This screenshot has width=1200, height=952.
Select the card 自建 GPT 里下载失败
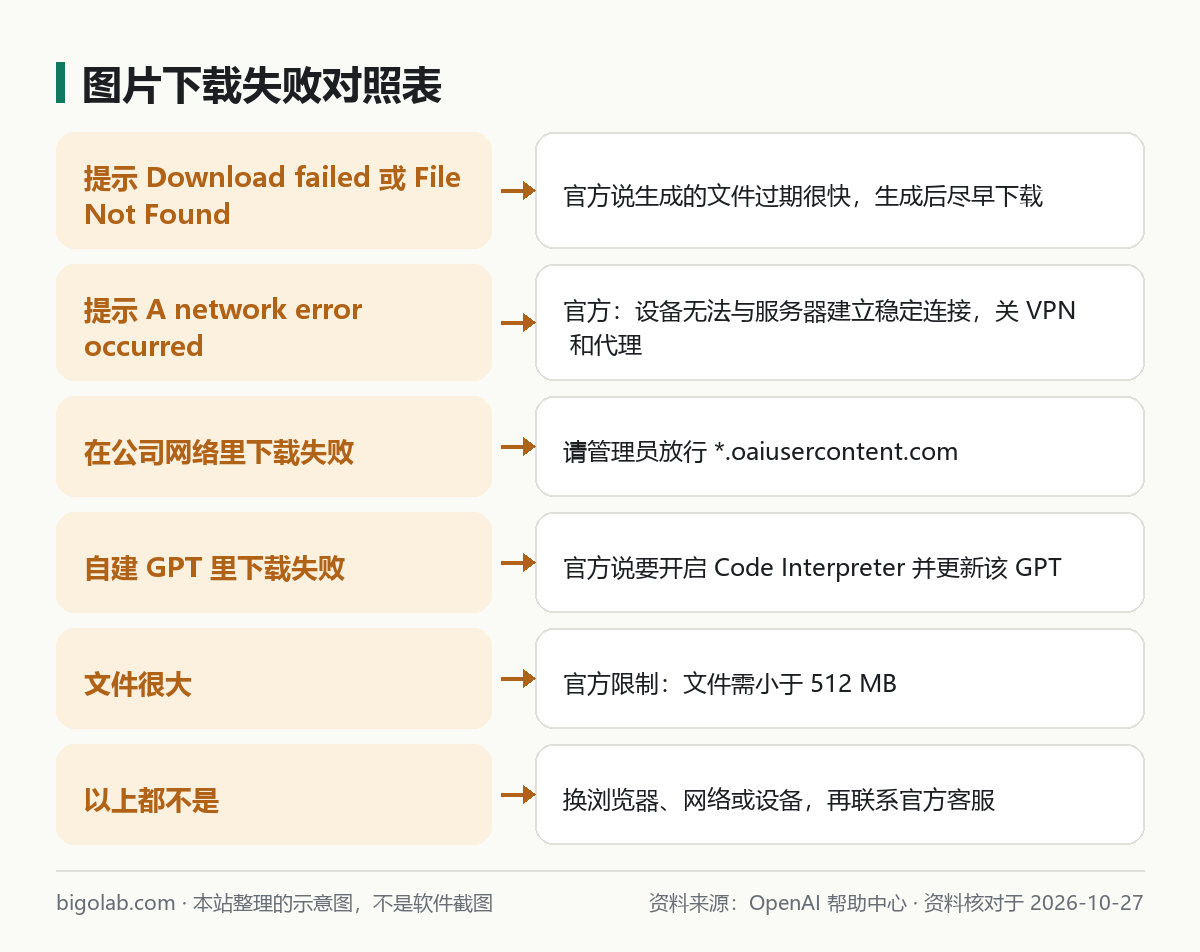pyautogui.click(x=274, y=562)
